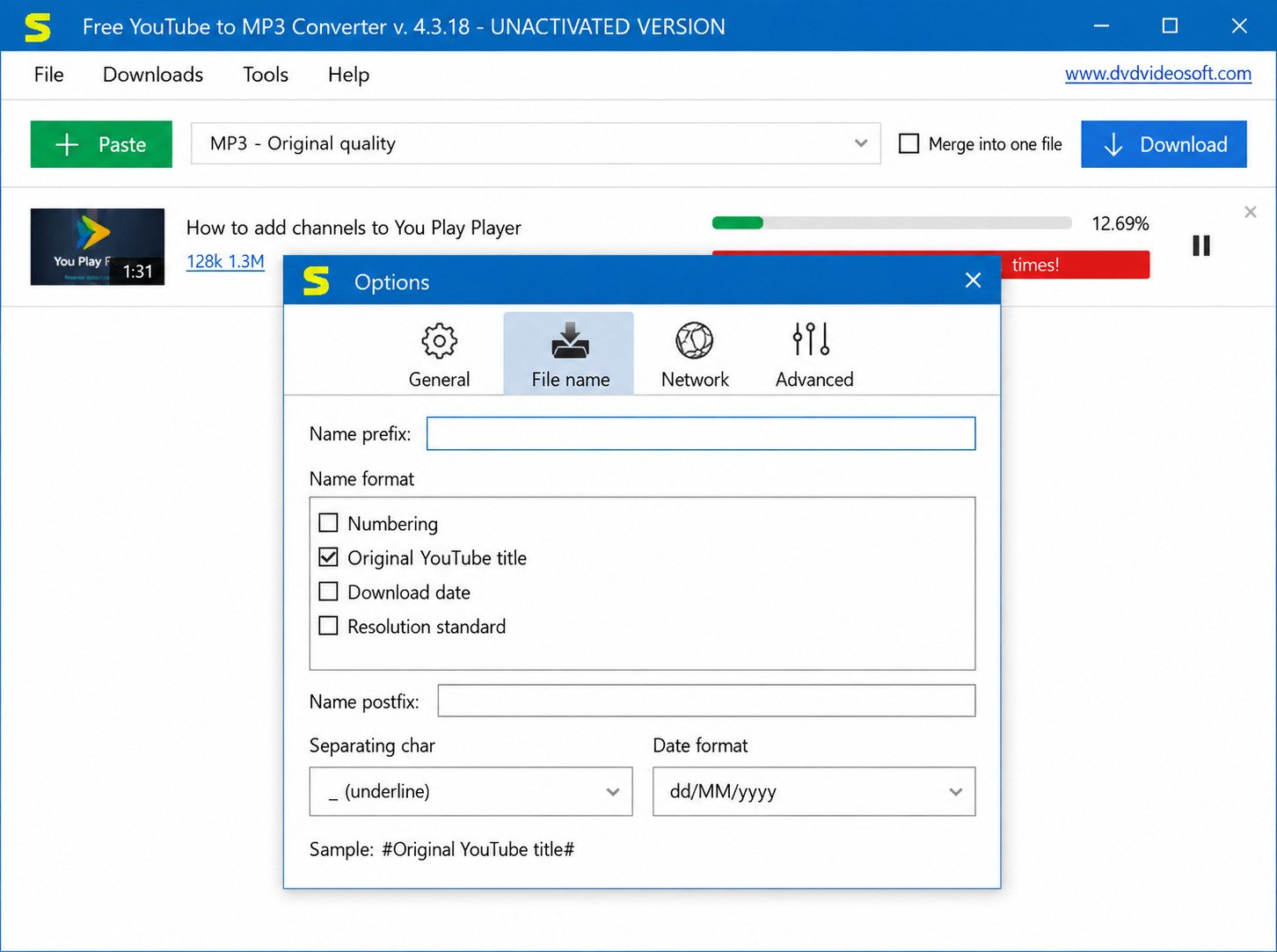Screen dimensions: 1277x952
Task: Click the green download progress bar
Action: pos(892,223)
